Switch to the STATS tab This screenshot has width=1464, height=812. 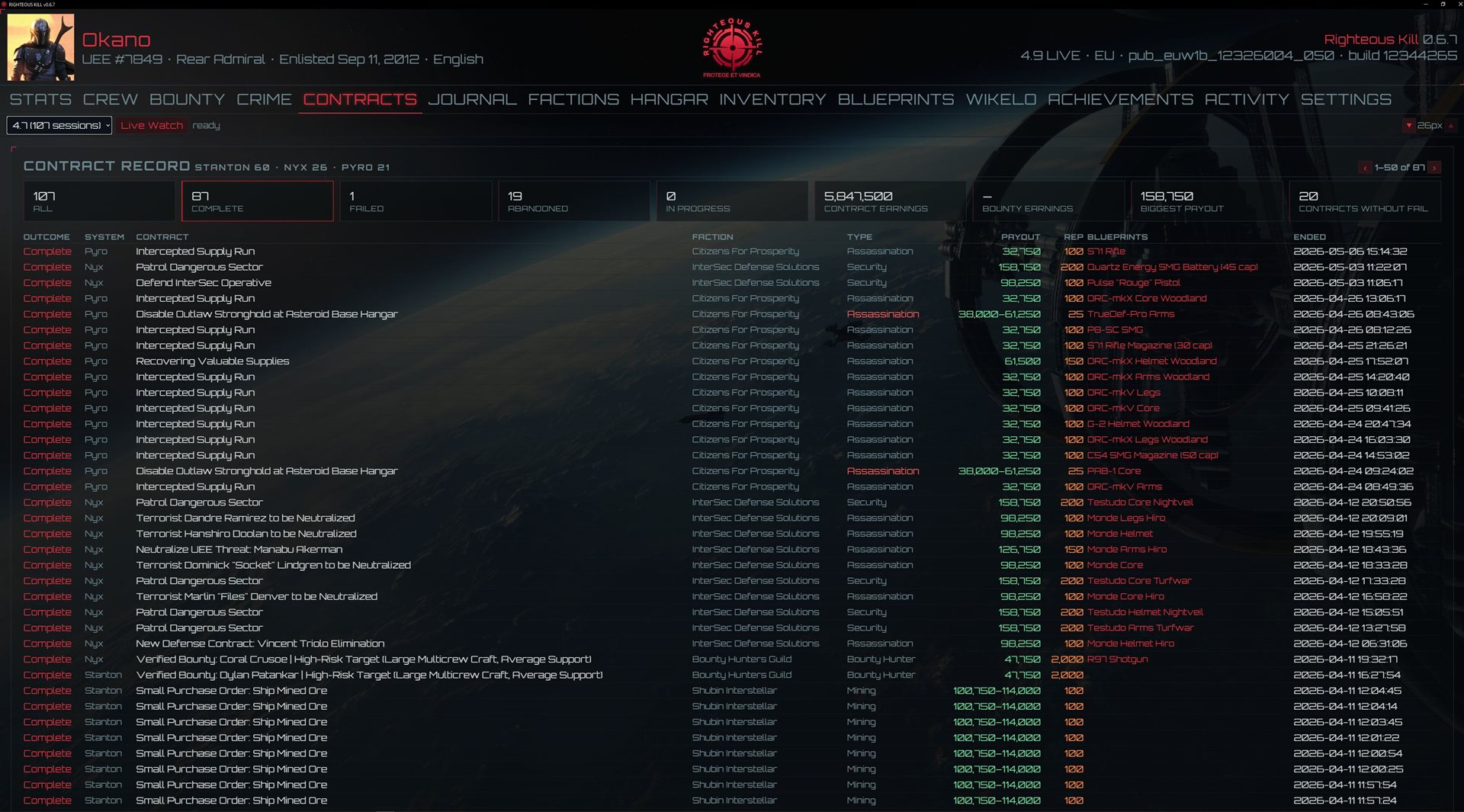40,99
